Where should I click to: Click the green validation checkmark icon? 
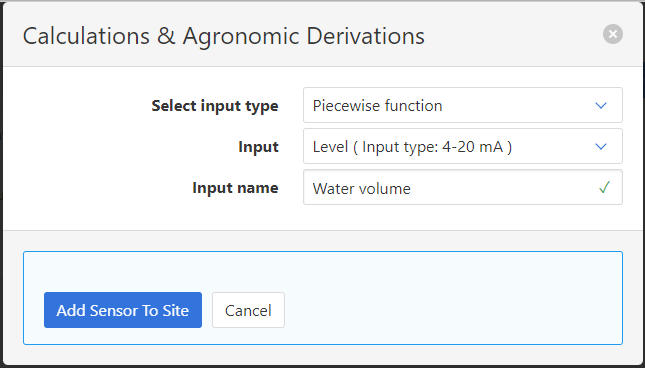pyautogui.click(x=604, y=187)
